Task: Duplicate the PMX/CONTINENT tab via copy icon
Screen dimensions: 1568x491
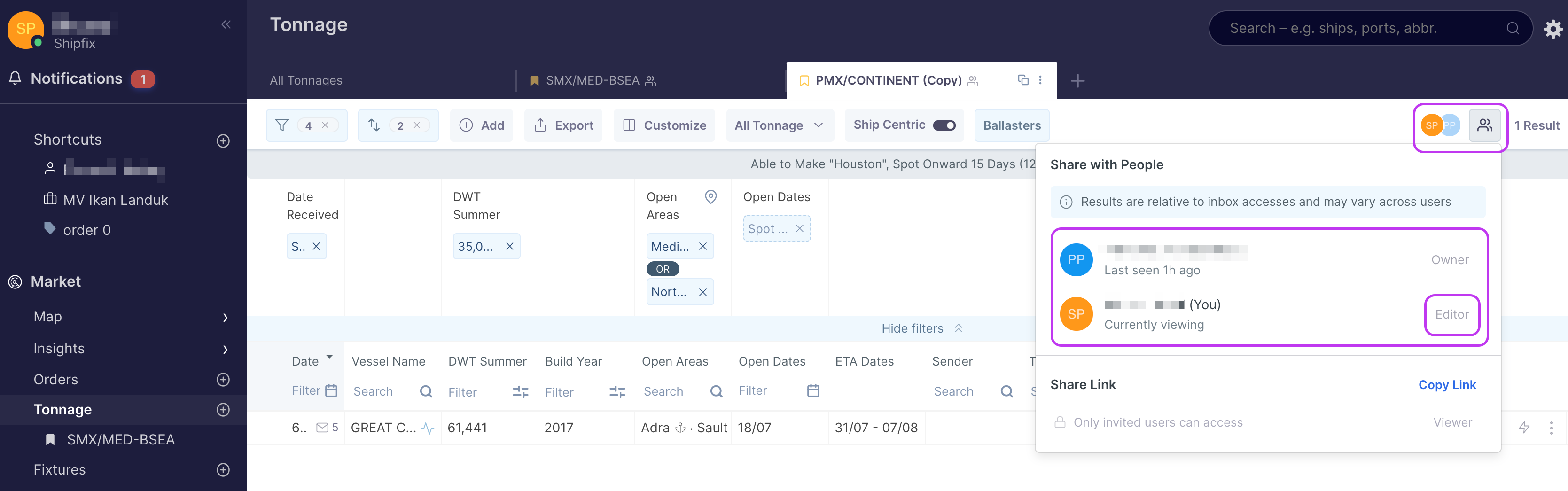Action: tap(1022, 80)
